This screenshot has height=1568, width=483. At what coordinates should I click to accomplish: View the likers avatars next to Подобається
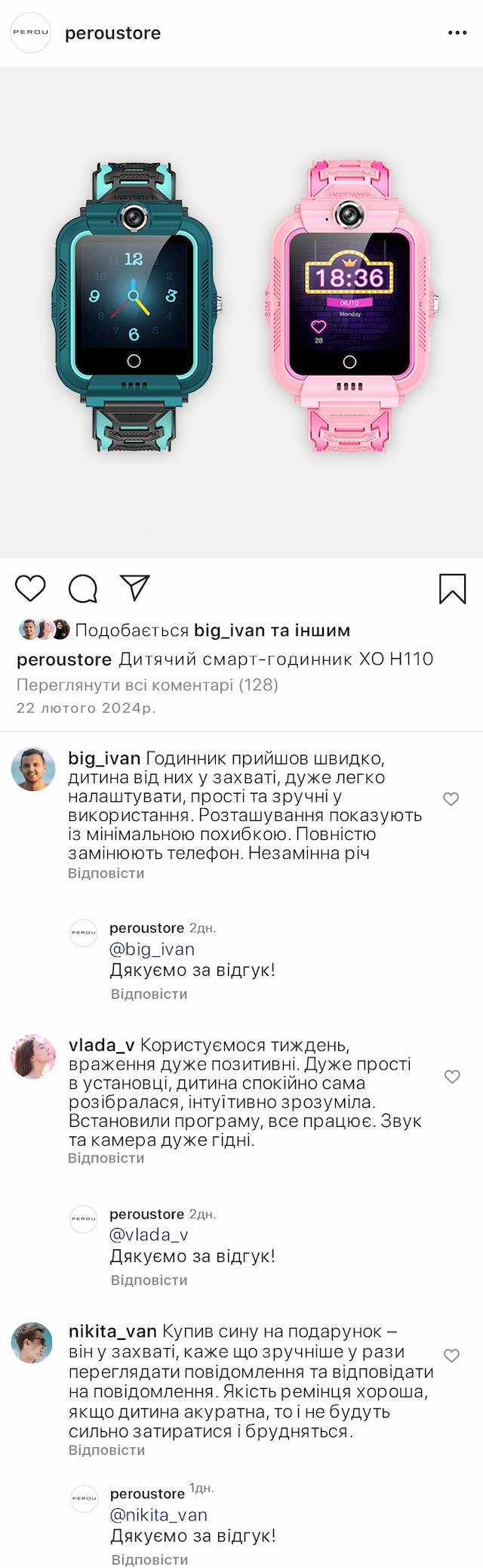point(45,630)
